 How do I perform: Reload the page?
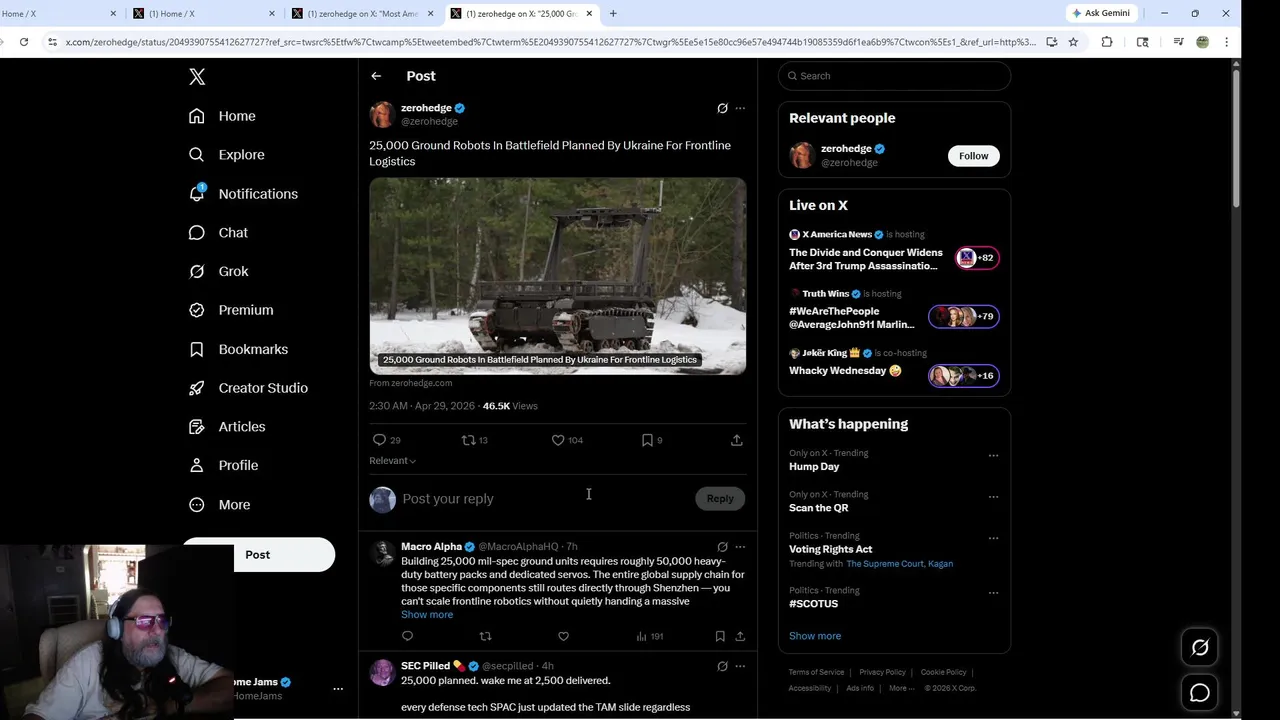click(24, 42)
